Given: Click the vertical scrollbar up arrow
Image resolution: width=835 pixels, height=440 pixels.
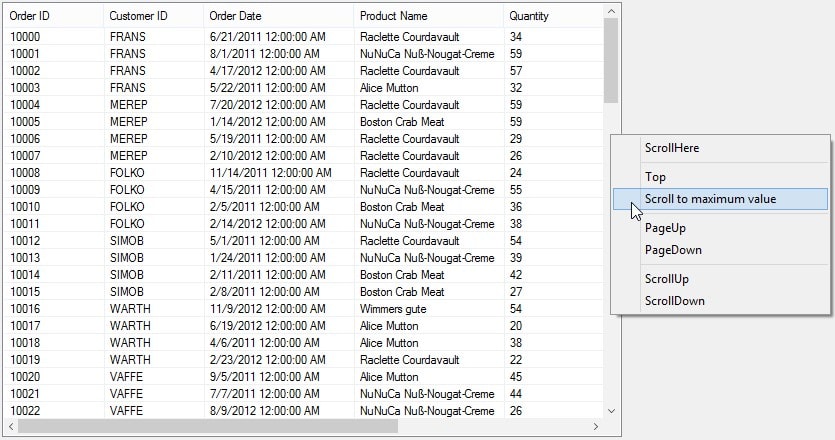Looking at the screenshot, I should click(x=611, y=11).
